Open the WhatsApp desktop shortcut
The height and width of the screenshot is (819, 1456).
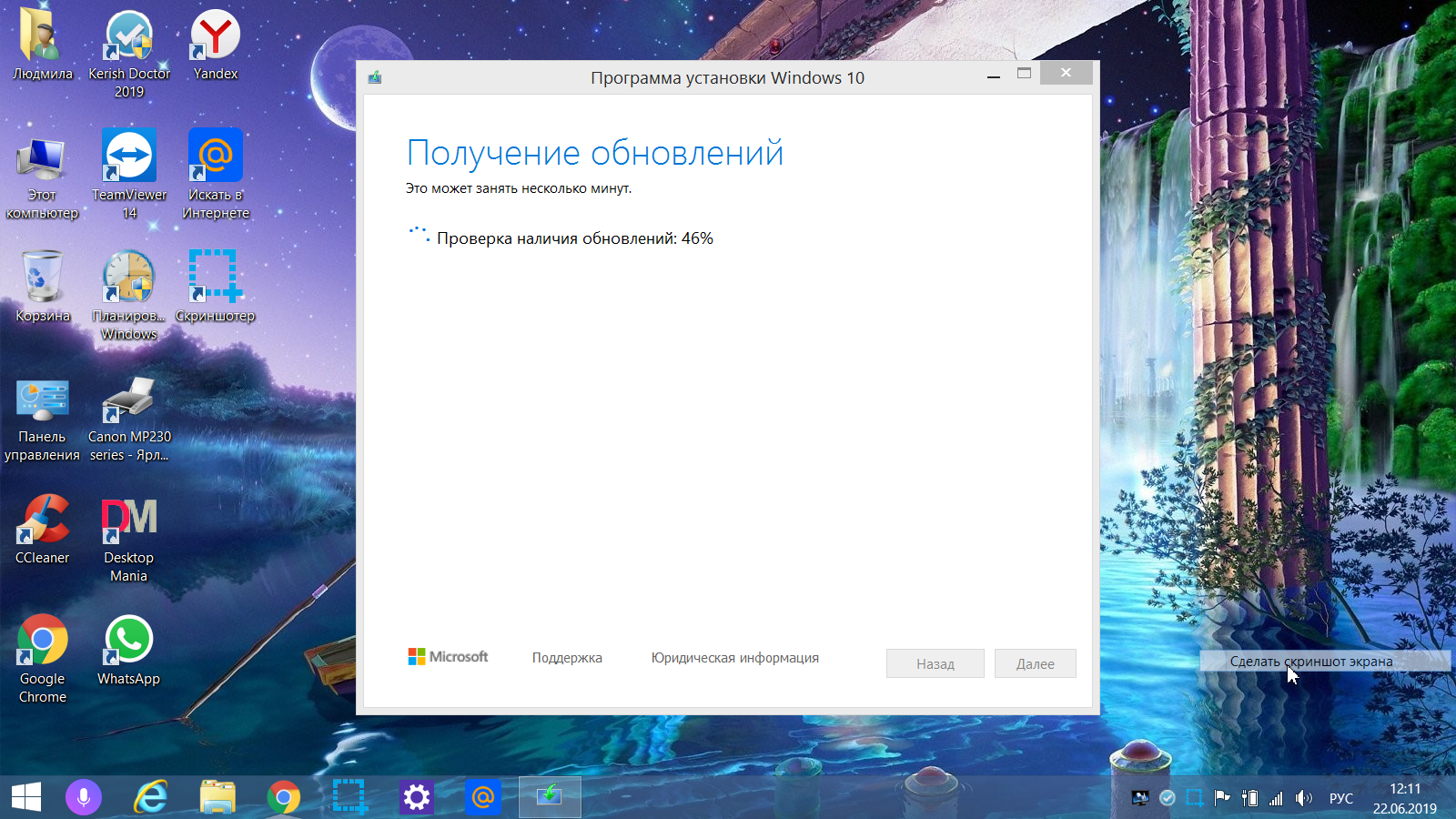[x=129, y=650]
